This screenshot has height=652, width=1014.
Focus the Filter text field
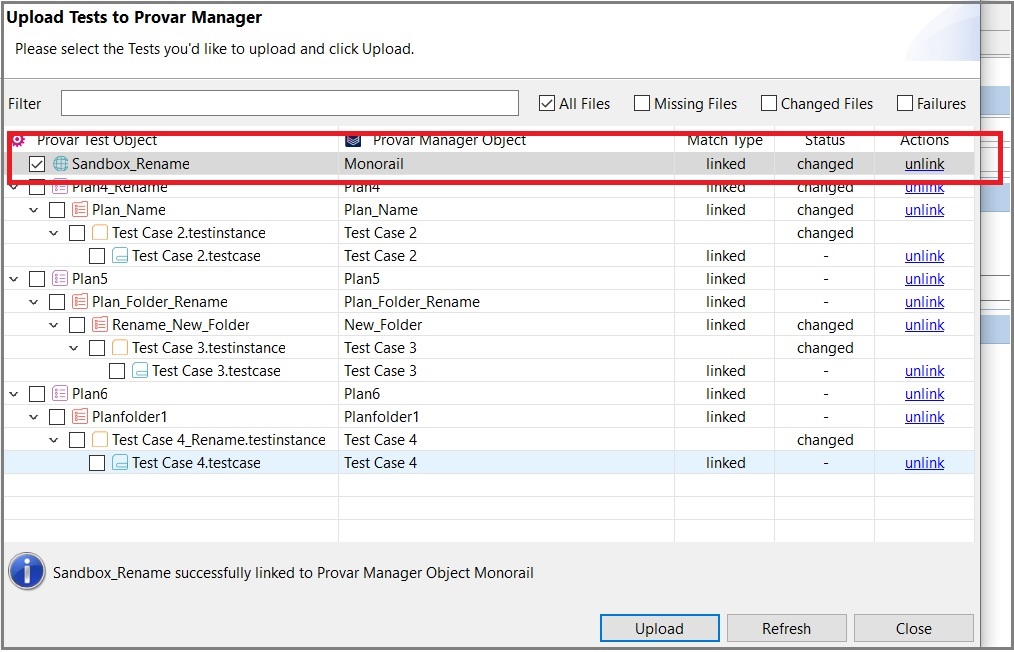click(290, 103)
